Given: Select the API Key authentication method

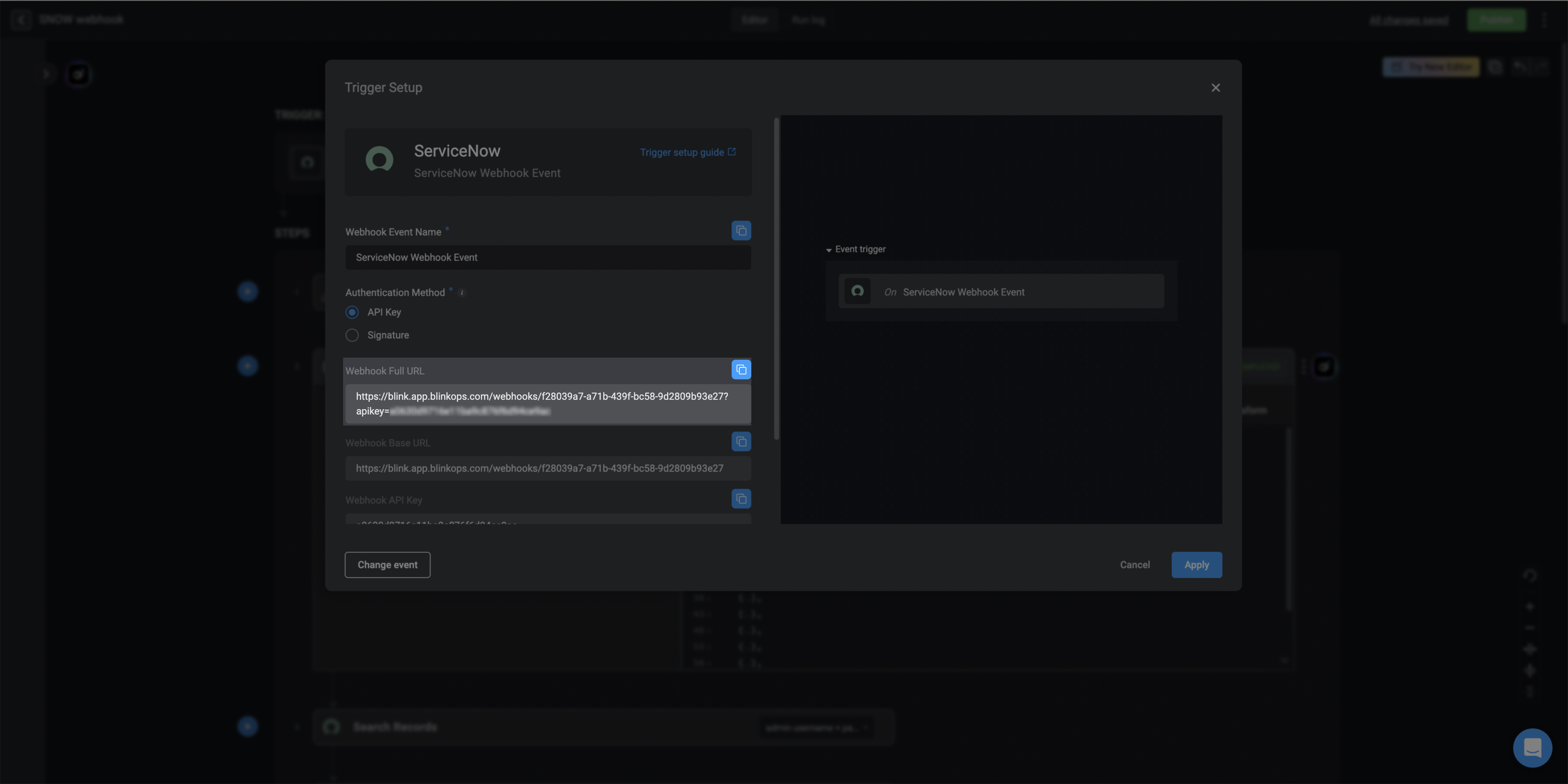Looking at the screenshot, I should click(352, 312).
